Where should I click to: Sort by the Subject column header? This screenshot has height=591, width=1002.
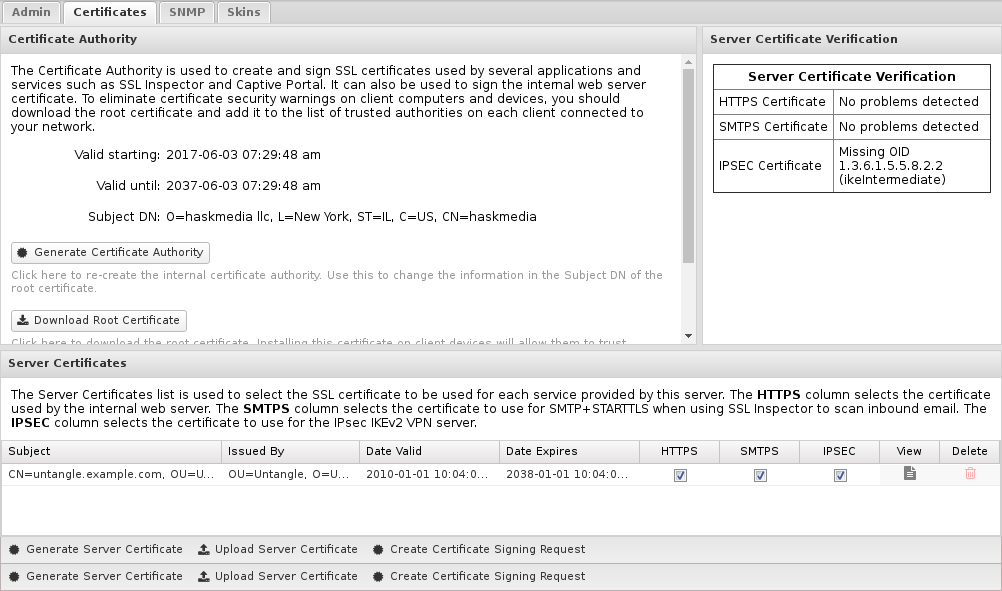(x=111, y=452)
